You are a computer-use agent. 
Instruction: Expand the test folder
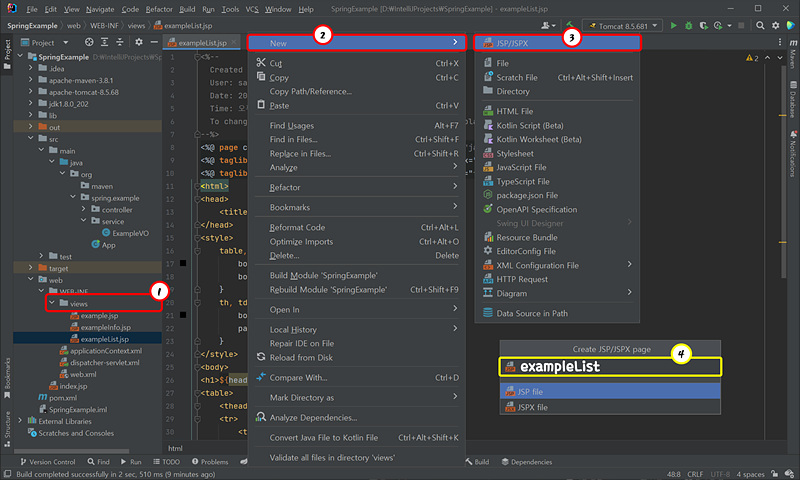(x=41, y=256)
